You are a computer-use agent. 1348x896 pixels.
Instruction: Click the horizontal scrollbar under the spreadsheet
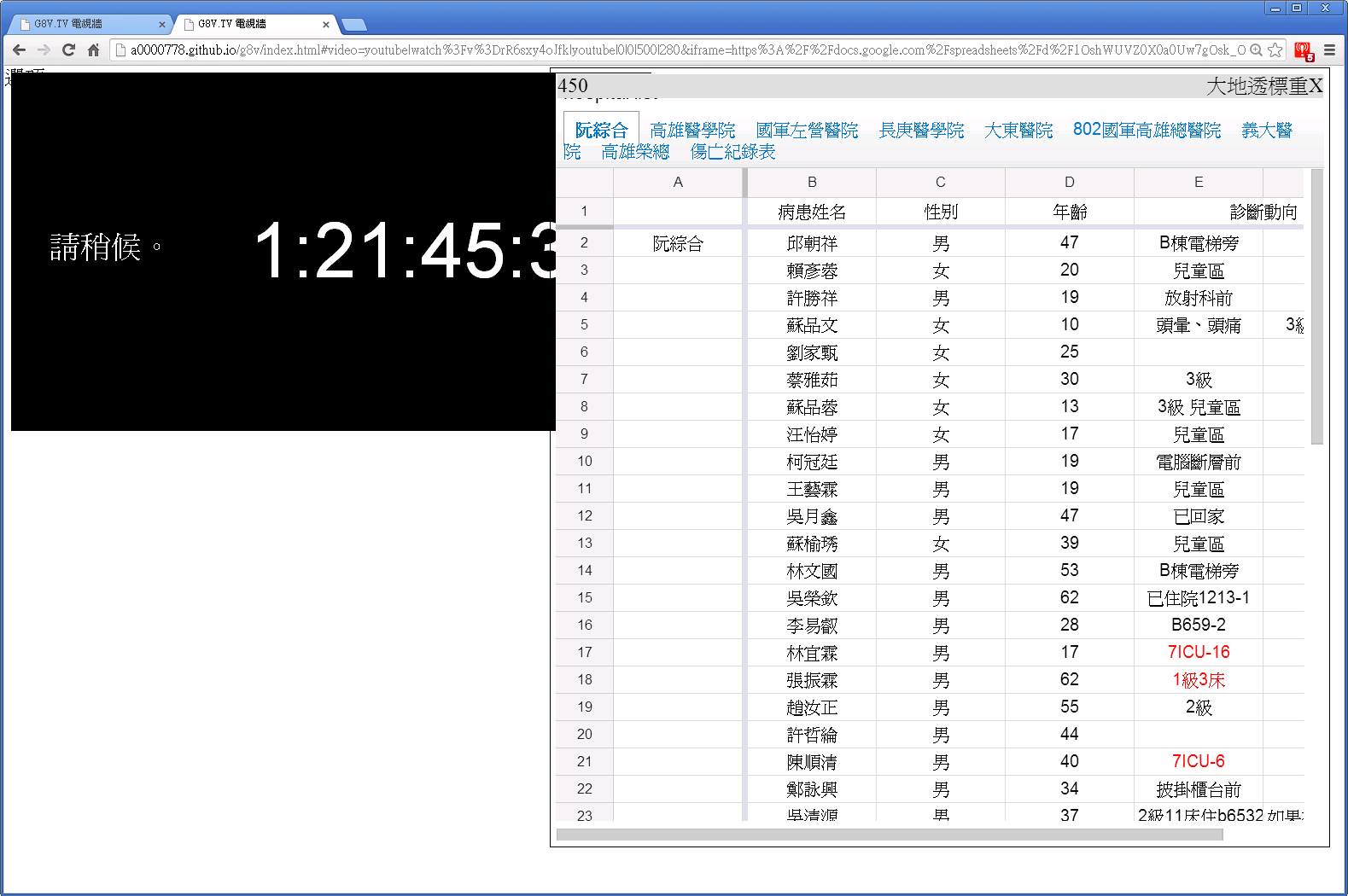[888, 835]
